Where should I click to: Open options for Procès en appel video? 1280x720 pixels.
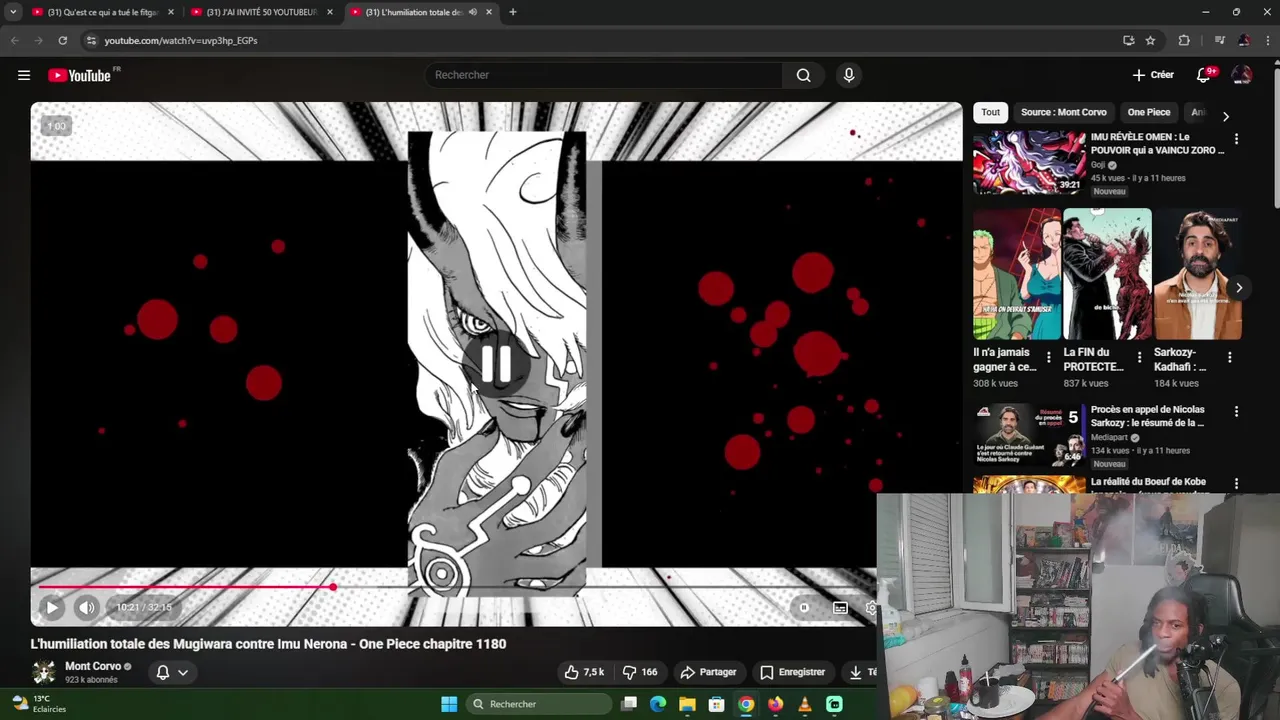[x=1236, y=411]
